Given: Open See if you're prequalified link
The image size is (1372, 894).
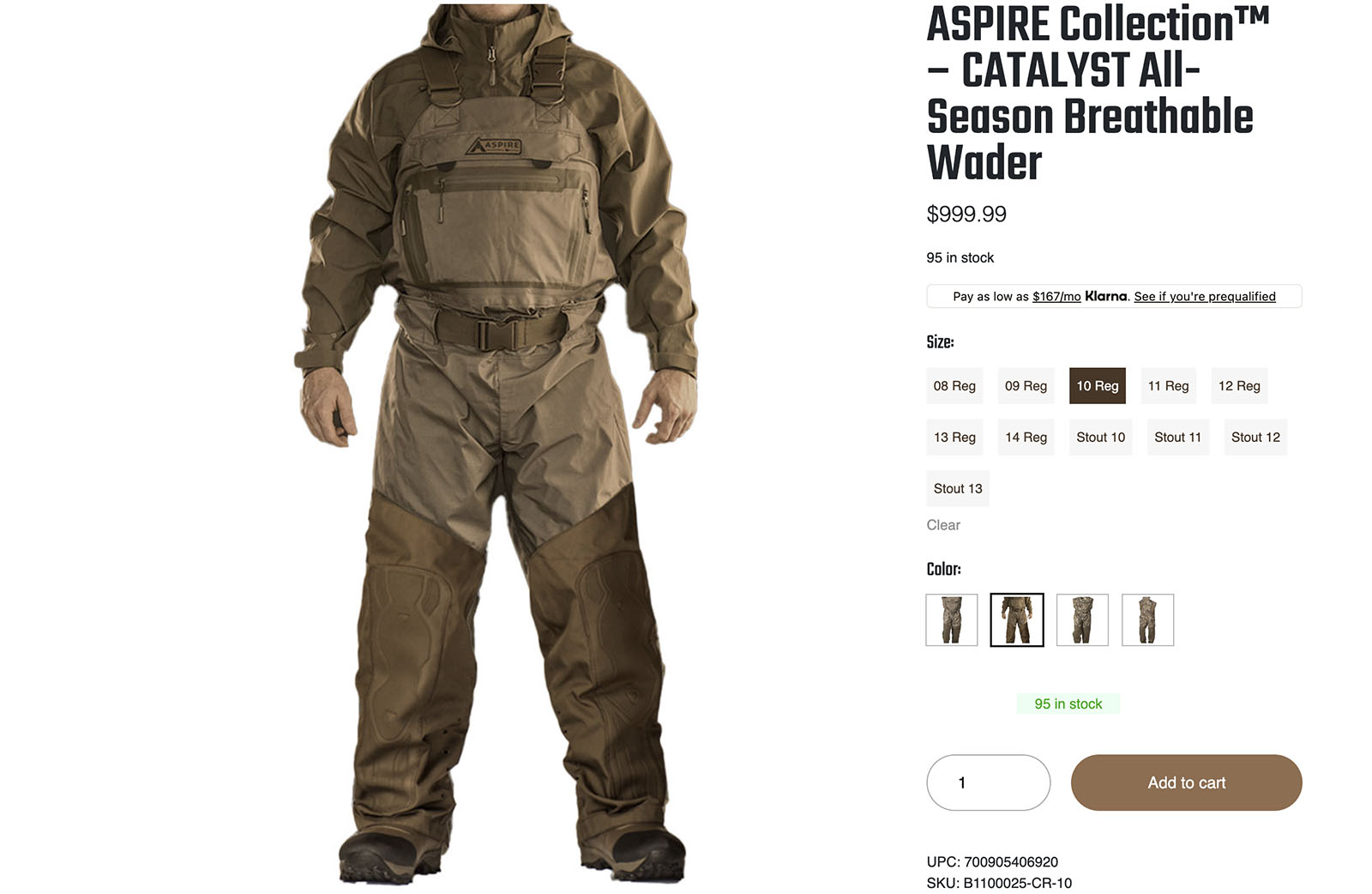Looking at the screenshot, I should [1205, 297].
